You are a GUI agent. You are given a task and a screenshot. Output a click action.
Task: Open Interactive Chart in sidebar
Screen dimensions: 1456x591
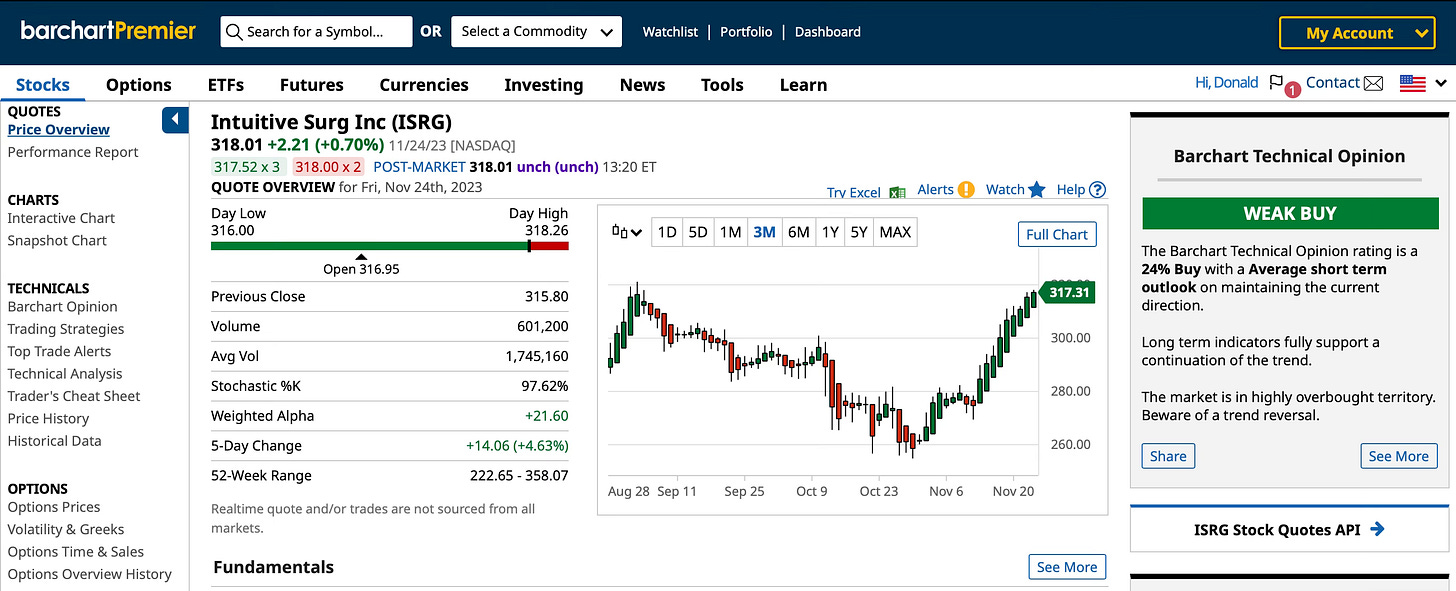point(61,218)
